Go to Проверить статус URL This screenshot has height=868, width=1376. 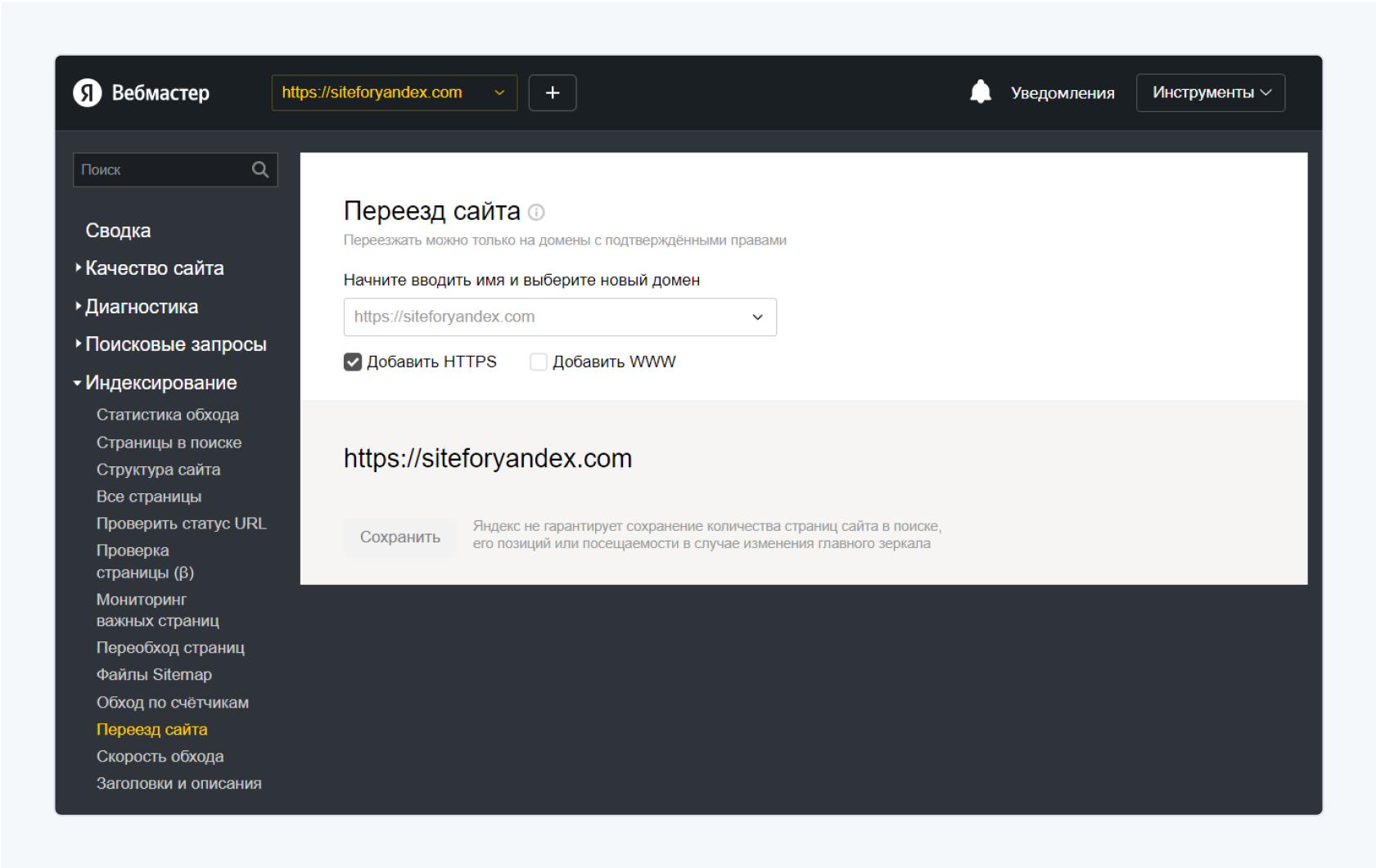click(x=182, y=524)
